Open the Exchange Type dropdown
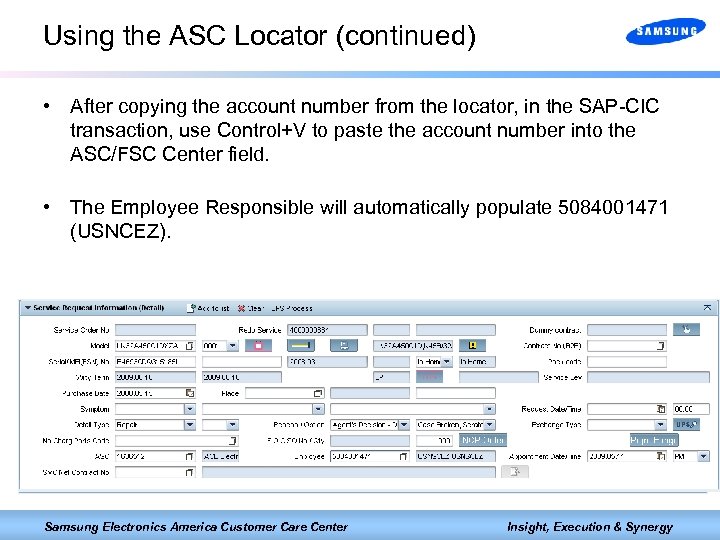The width and height of the screenshot is (720, 540). (x=660, y=425)
